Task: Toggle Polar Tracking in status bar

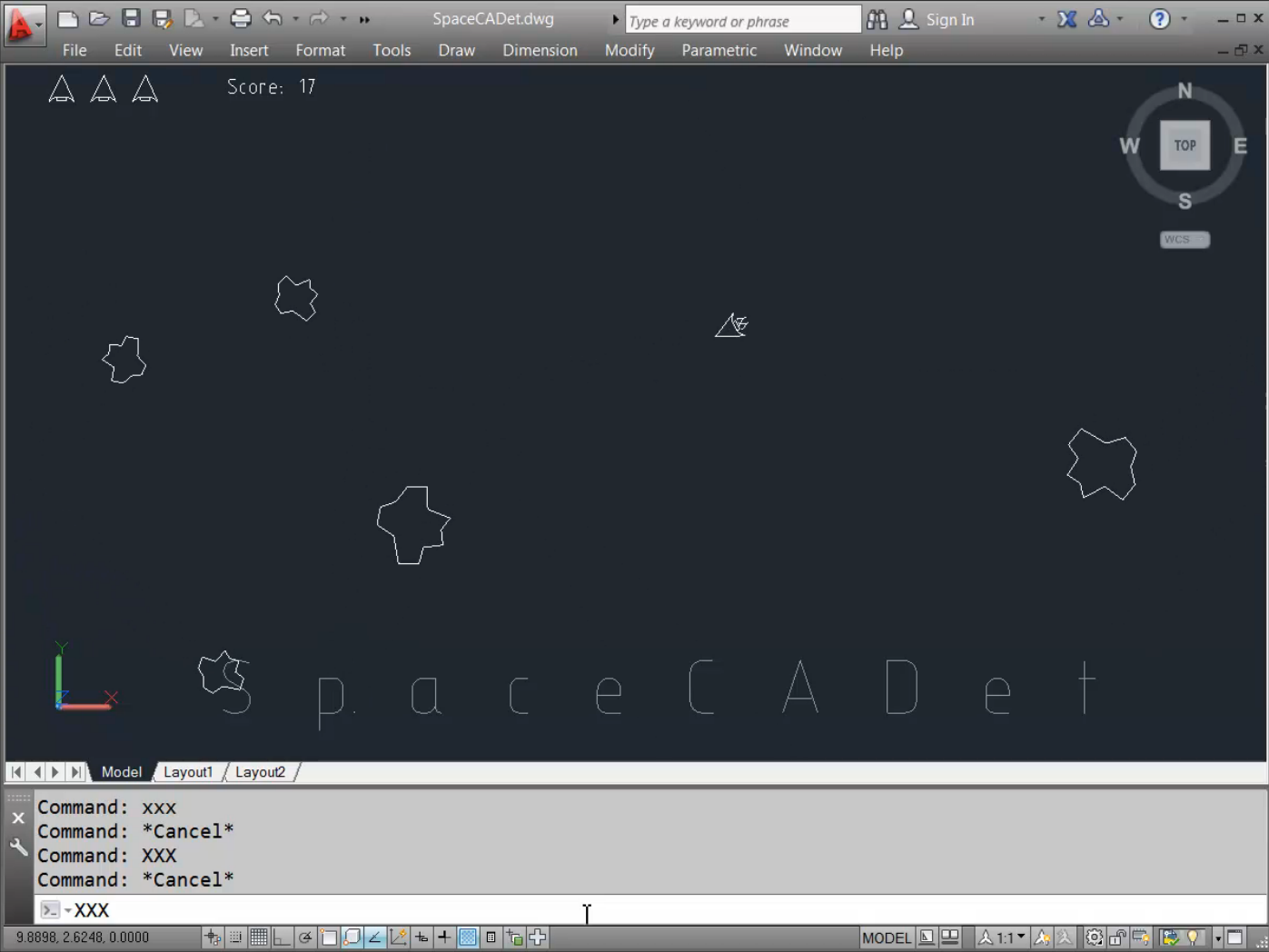Action: (305, 937)
